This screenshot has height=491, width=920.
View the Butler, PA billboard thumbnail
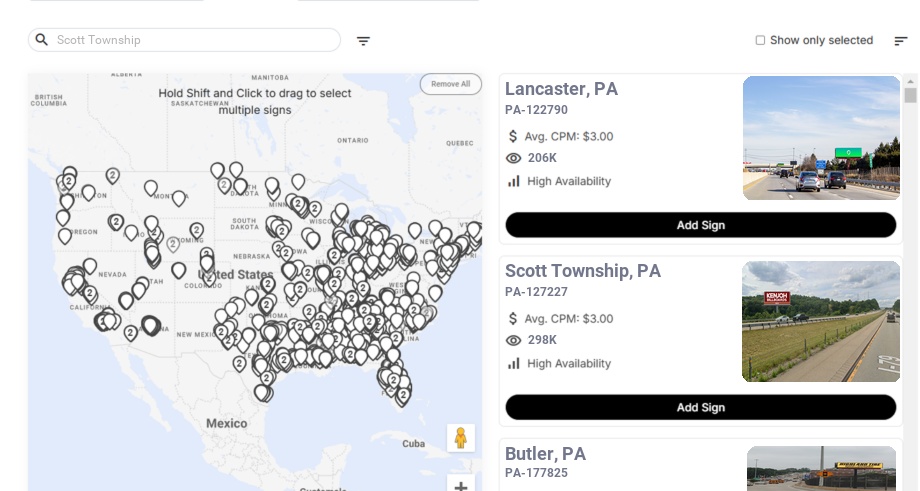(821, 468)
